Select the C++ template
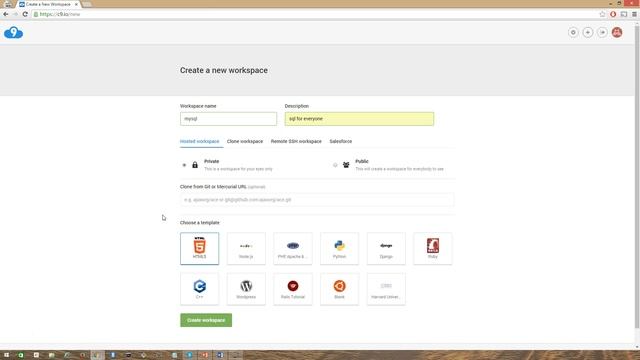The width and height of the screenshot is (640, 360). click(200, 289)
